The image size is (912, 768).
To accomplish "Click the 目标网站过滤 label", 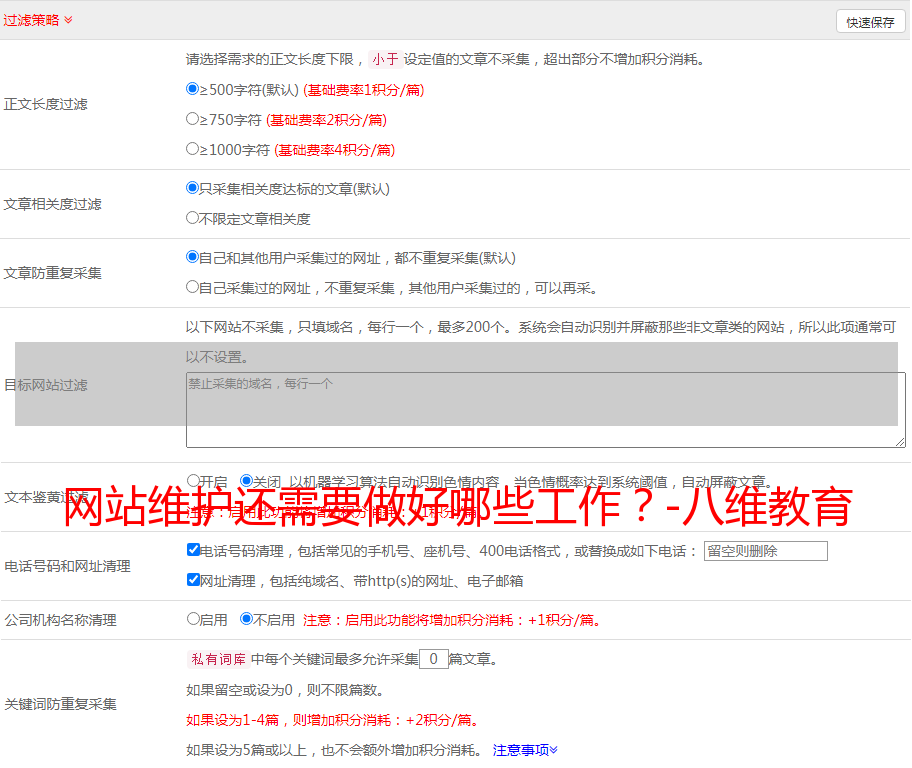I will tap(46, 385).
